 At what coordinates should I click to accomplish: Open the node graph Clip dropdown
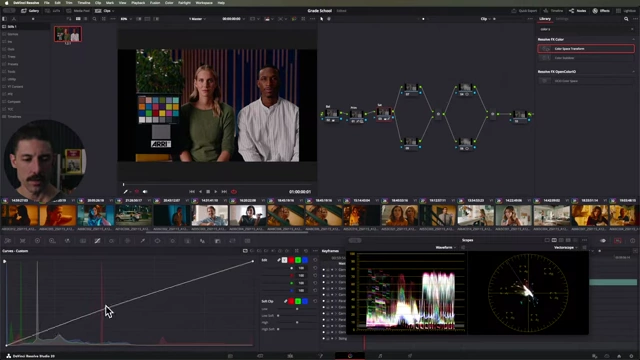coord(486,19)
